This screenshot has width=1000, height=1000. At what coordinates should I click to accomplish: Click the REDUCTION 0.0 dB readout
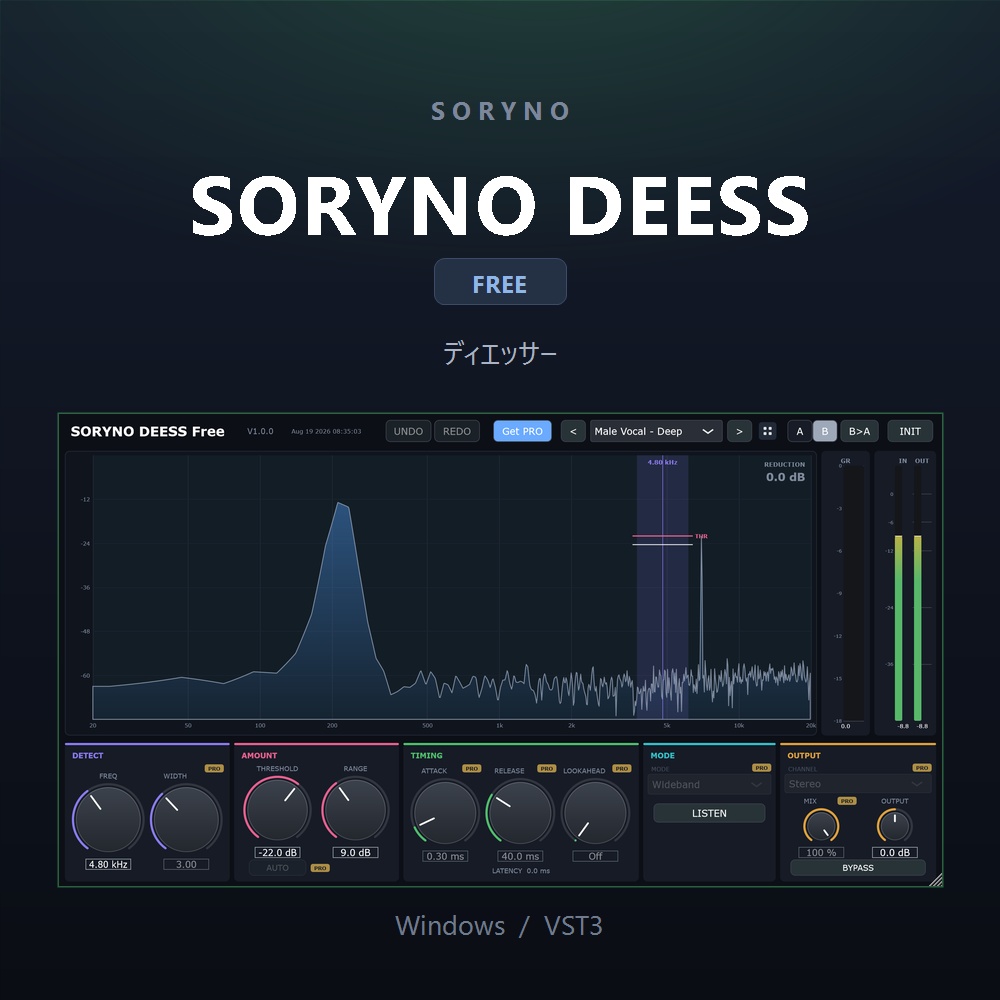pyautogui.click(x=784, y=472)
